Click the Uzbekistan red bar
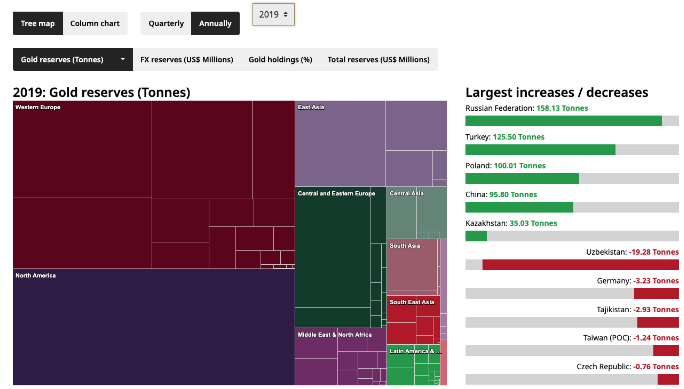This screenshot has width=684, height=389. (x=581, y=265)
